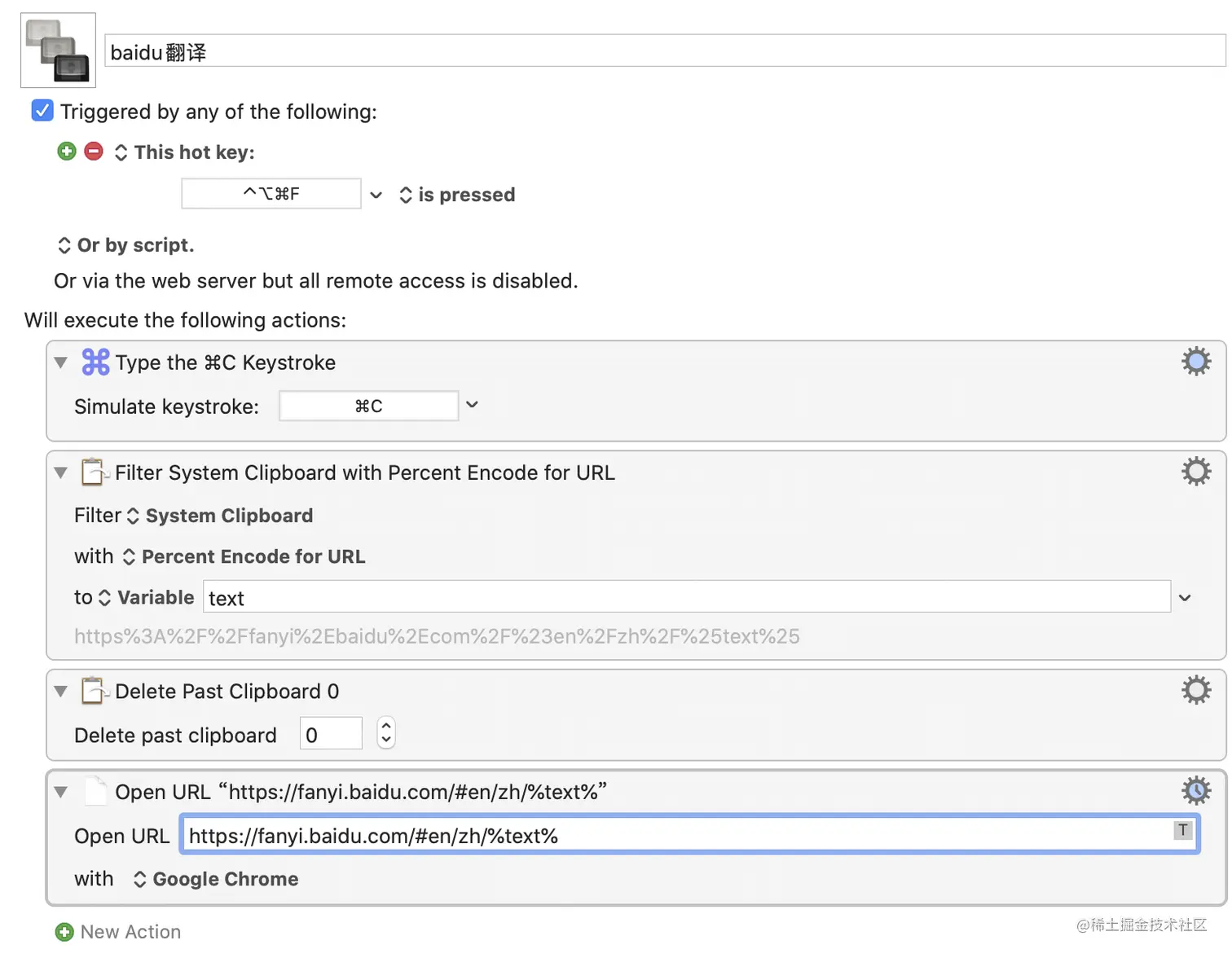Click the Simulate keystroke ⌘C field

point(368,406)
